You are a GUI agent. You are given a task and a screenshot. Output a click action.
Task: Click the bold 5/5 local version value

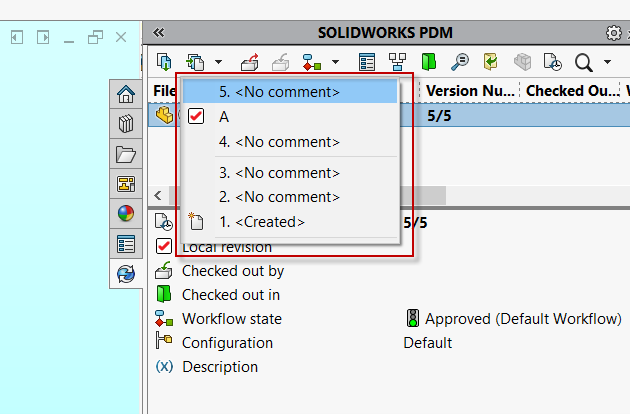tap(415, 223)
